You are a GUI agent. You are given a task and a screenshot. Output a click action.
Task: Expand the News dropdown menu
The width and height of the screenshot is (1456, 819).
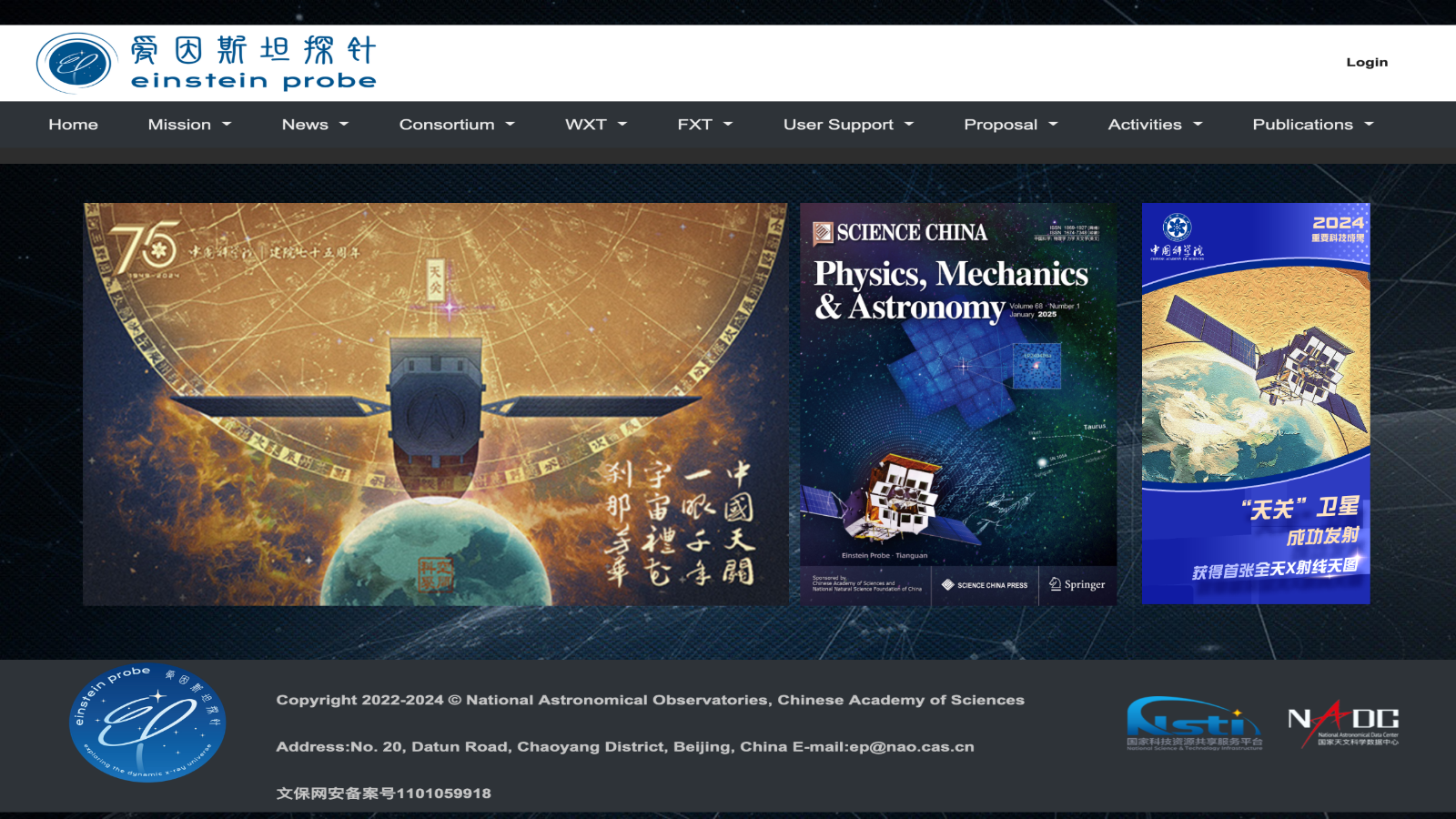pos(315,125)
